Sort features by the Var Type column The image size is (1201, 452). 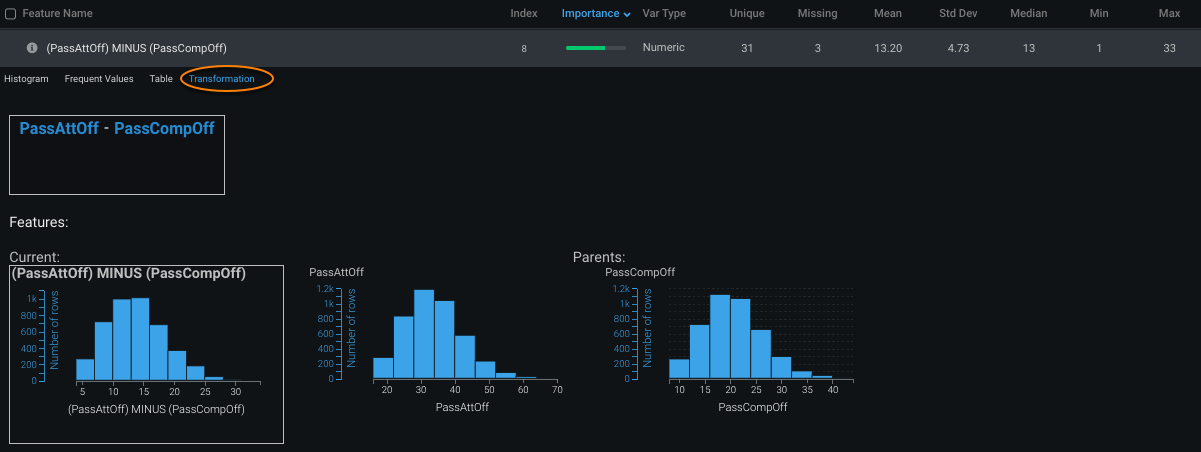664,14
